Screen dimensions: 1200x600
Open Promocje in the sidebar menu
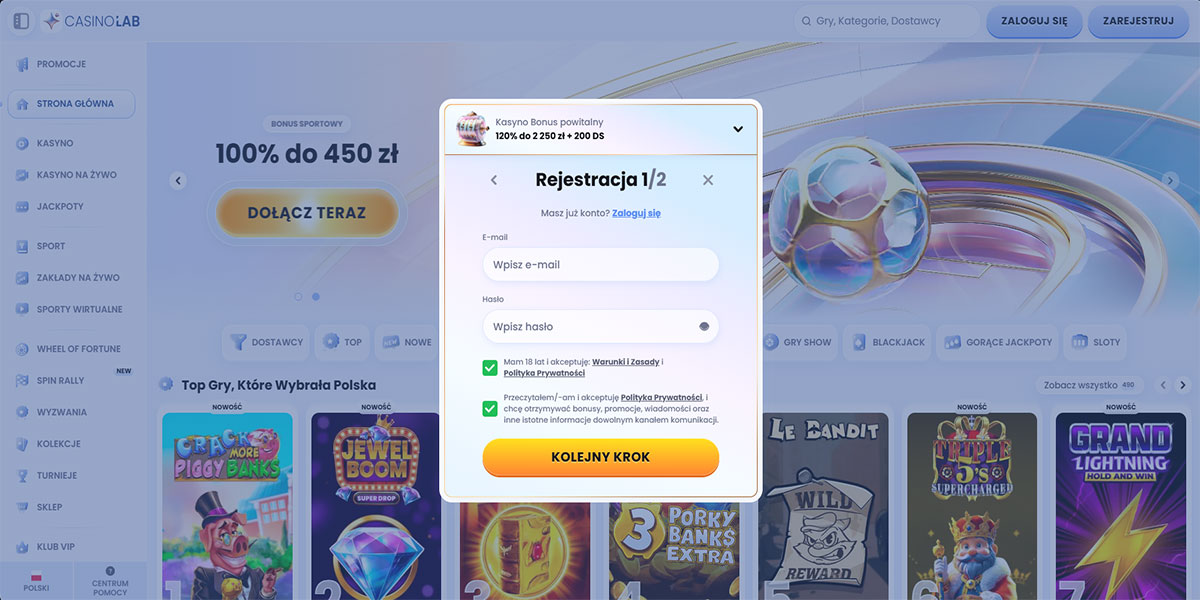point(61,64)
